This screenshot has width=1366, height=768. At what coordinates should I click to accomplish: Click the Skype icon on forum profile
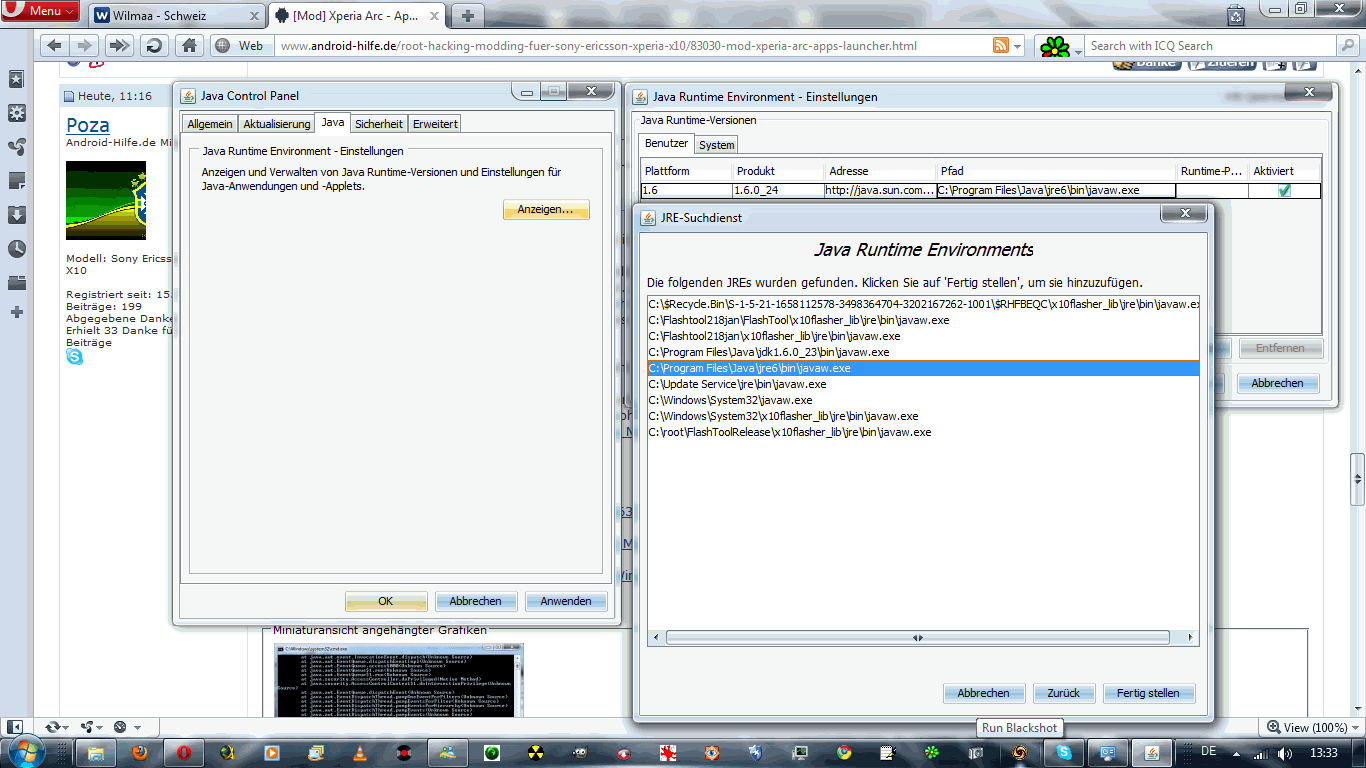coord(75,357)
